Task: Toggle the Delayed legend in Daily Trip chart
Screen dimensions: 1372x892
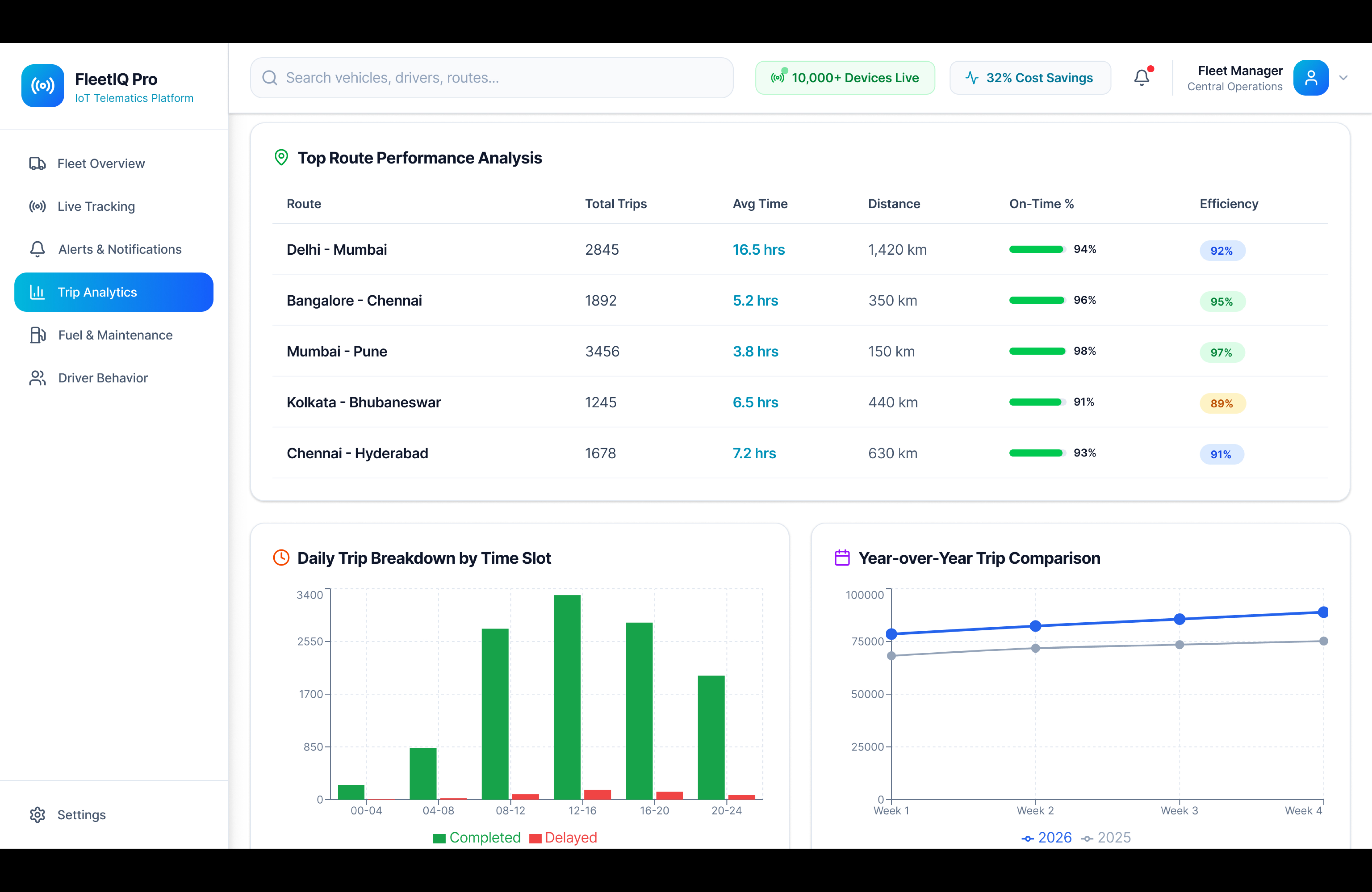Action: tap(563, 837)
